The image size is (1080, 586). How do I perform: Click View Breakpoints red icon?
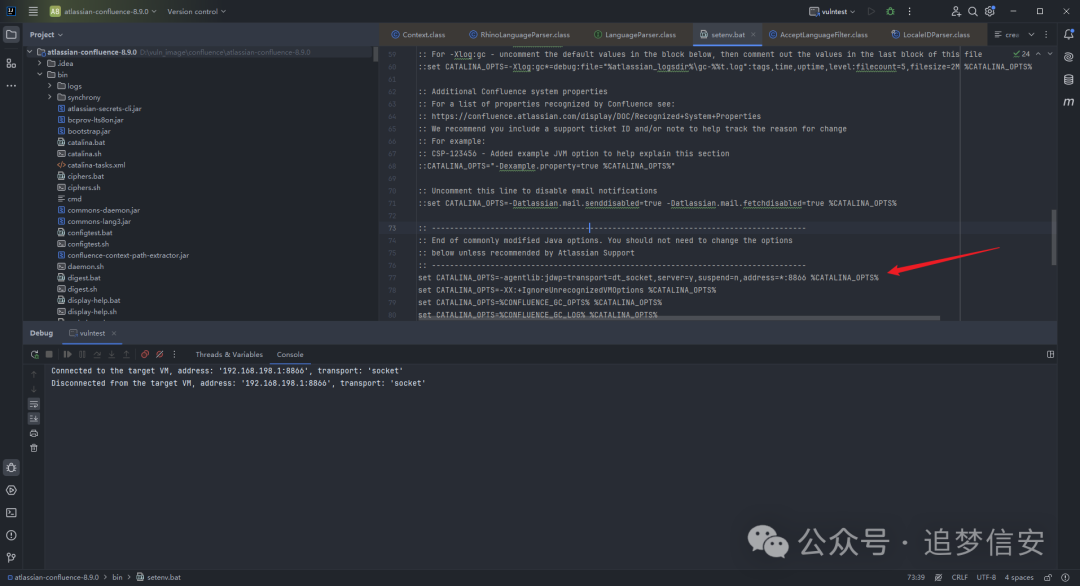pyautogui.click(x=145, y=355)
